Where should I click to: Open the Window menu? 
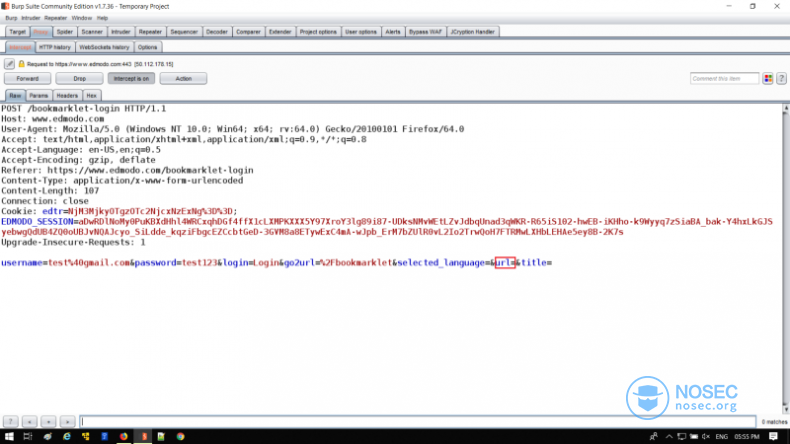tap(82, 18)
